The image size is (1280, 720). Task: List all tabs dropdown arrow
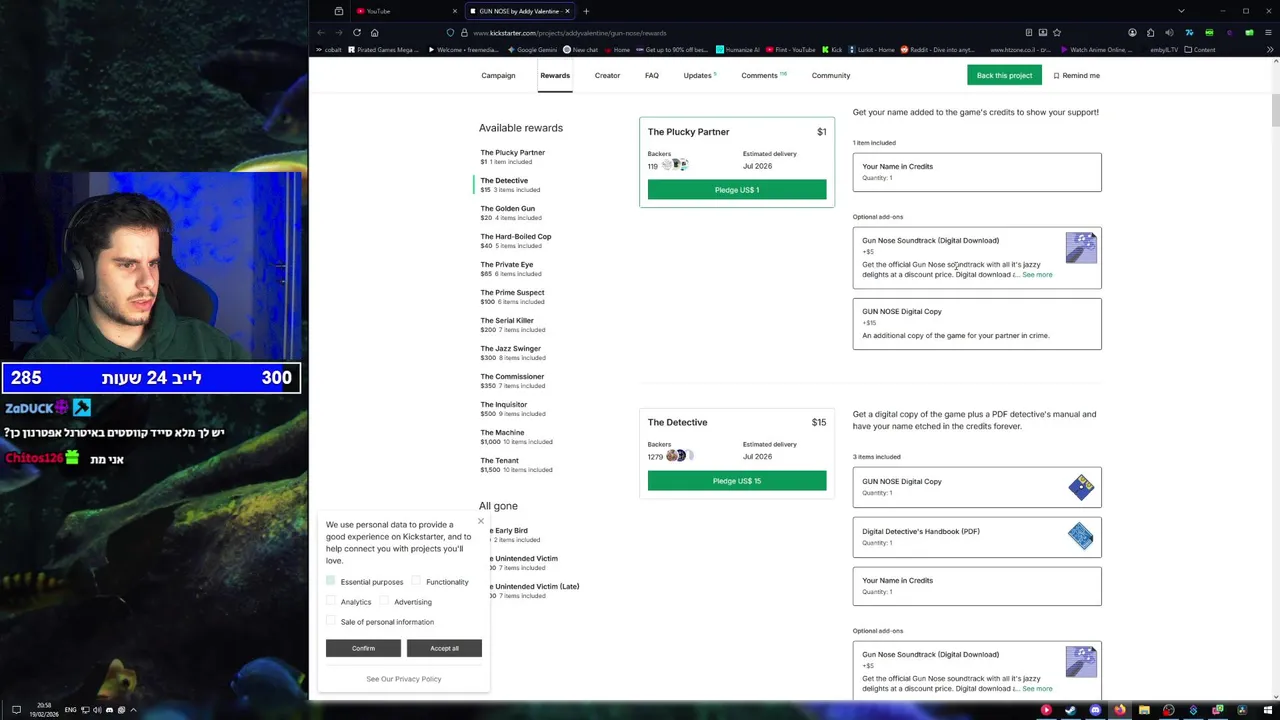coord(1181,11)
